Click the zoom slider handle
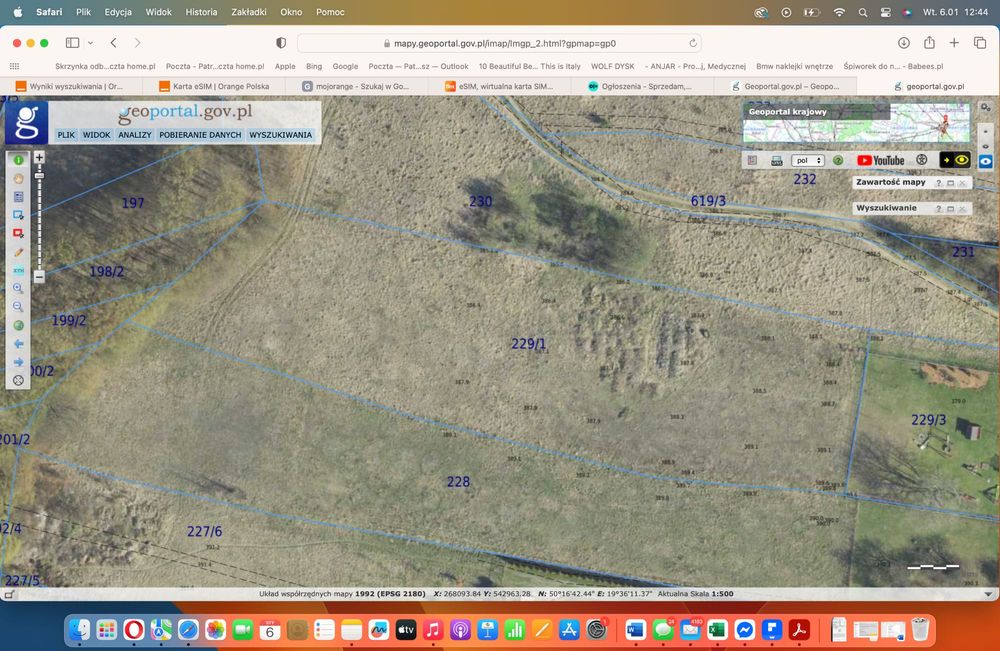The image size is (1000, 651). coord(39,175)
